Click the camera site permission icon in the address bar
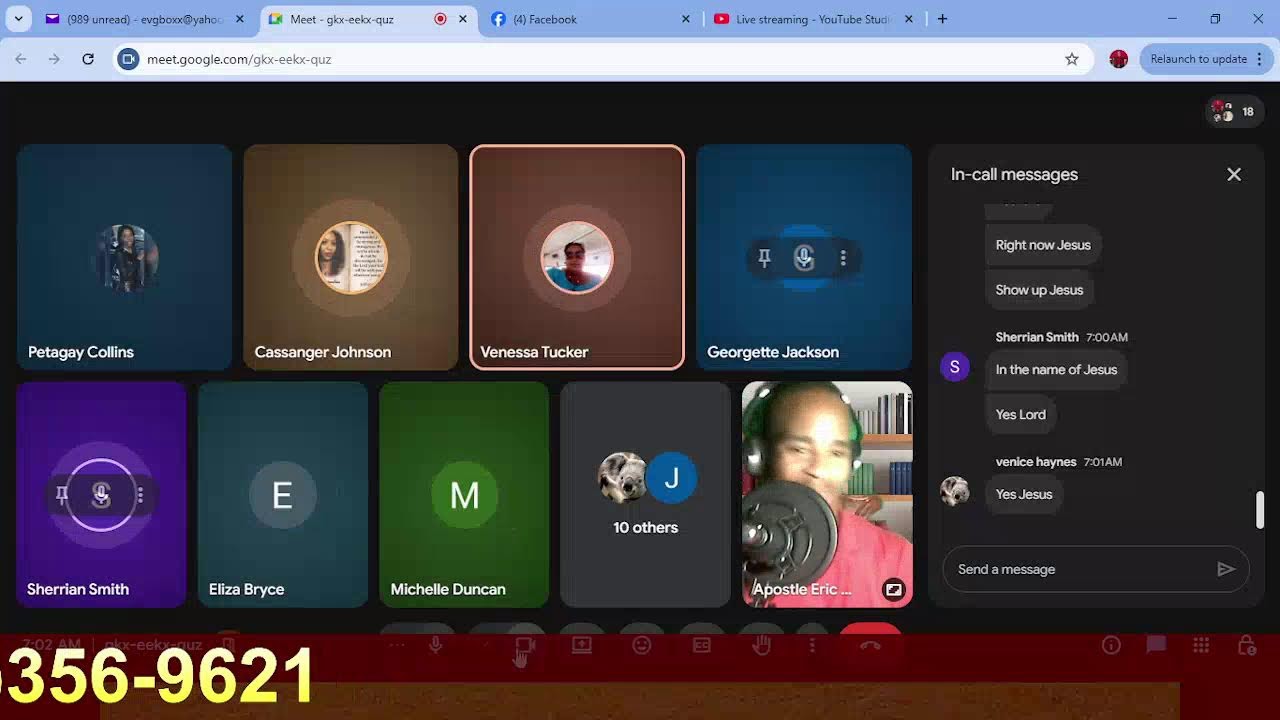 coord(128,59)
